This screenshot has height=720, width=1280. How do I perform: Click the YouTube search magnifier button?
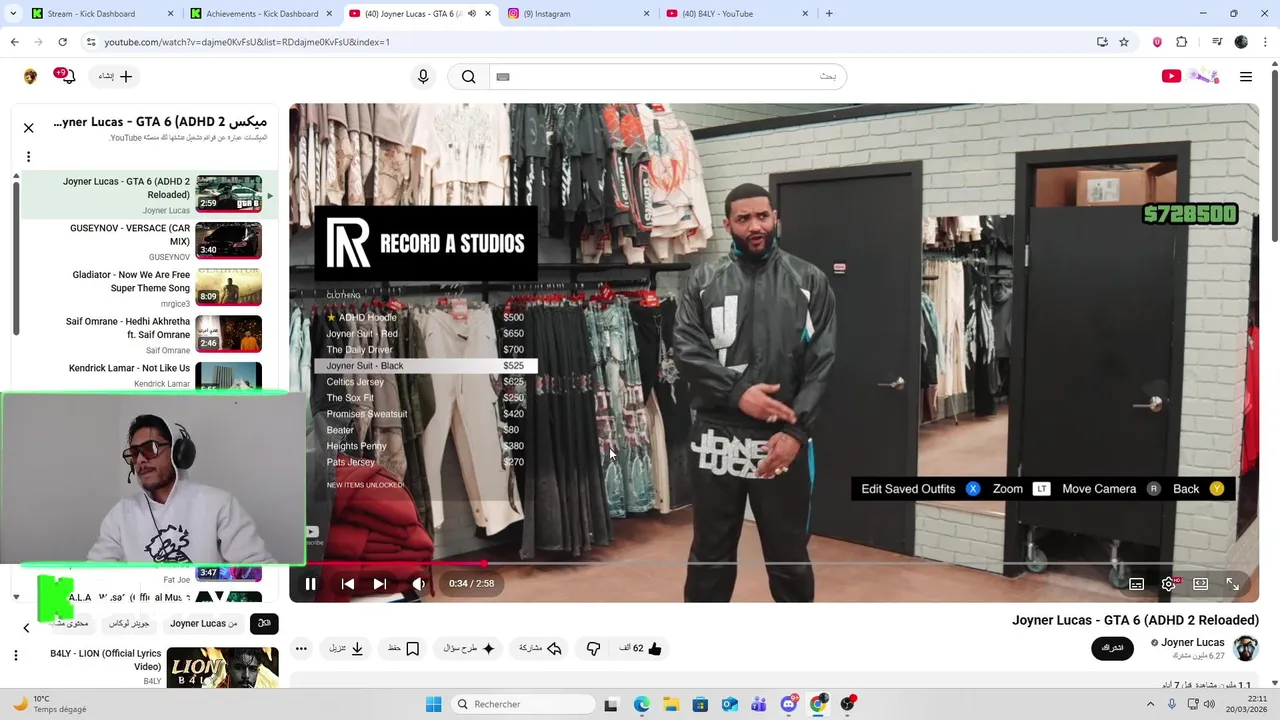(468, 77)
